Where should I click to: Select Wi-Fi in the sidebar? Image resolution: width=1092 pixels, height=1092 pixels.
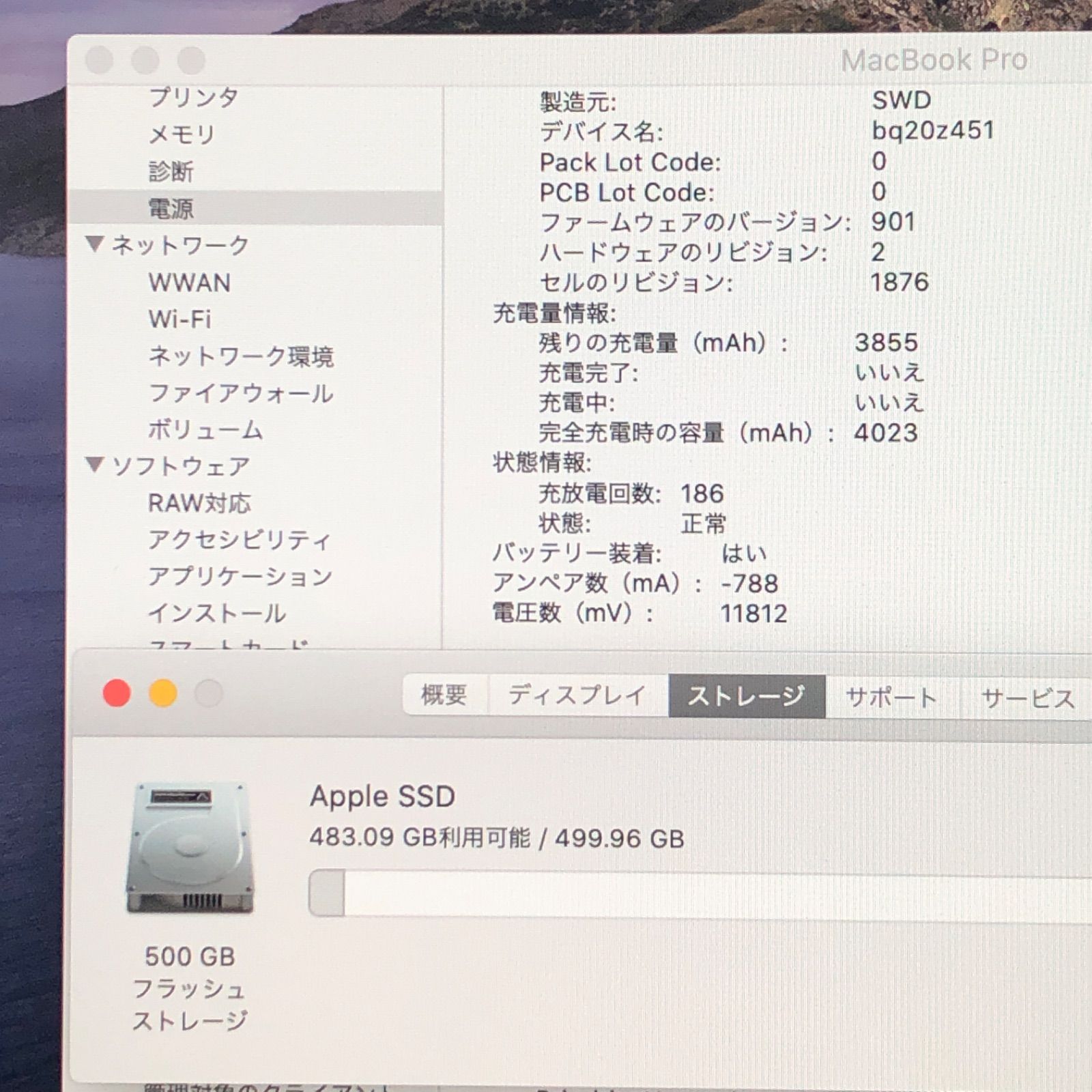[x=180, y=319]
